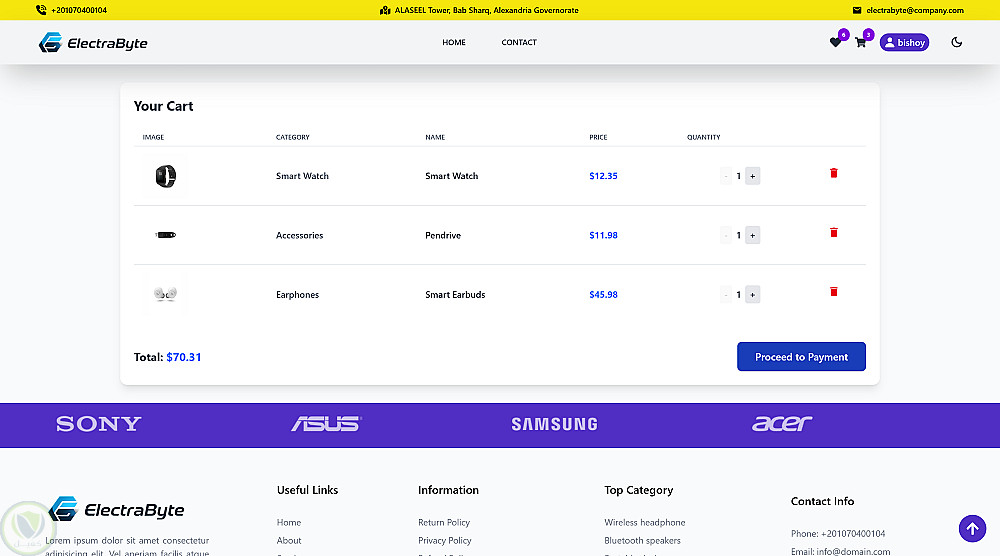Click the Smart Earbuds name cell
1000x556 pixels.
point(455,295)
